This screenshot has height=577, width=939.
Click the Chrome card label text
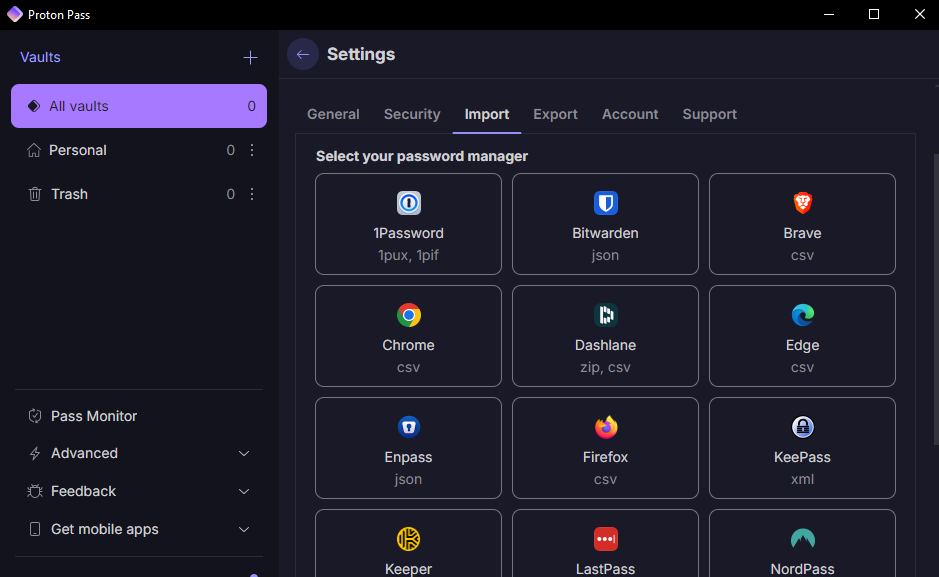(x=408, y=345)
